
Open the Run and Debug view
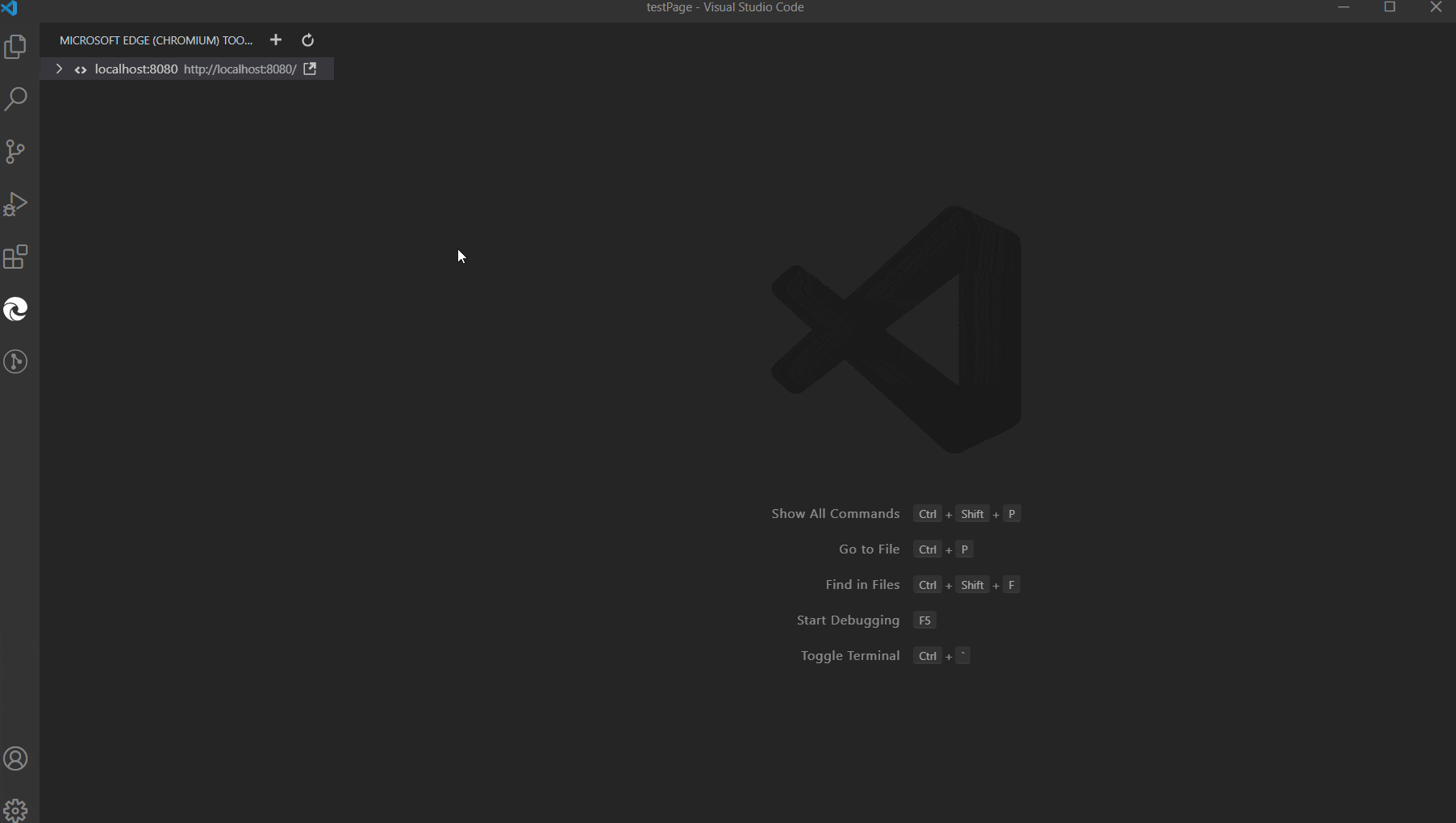(16, 204)
